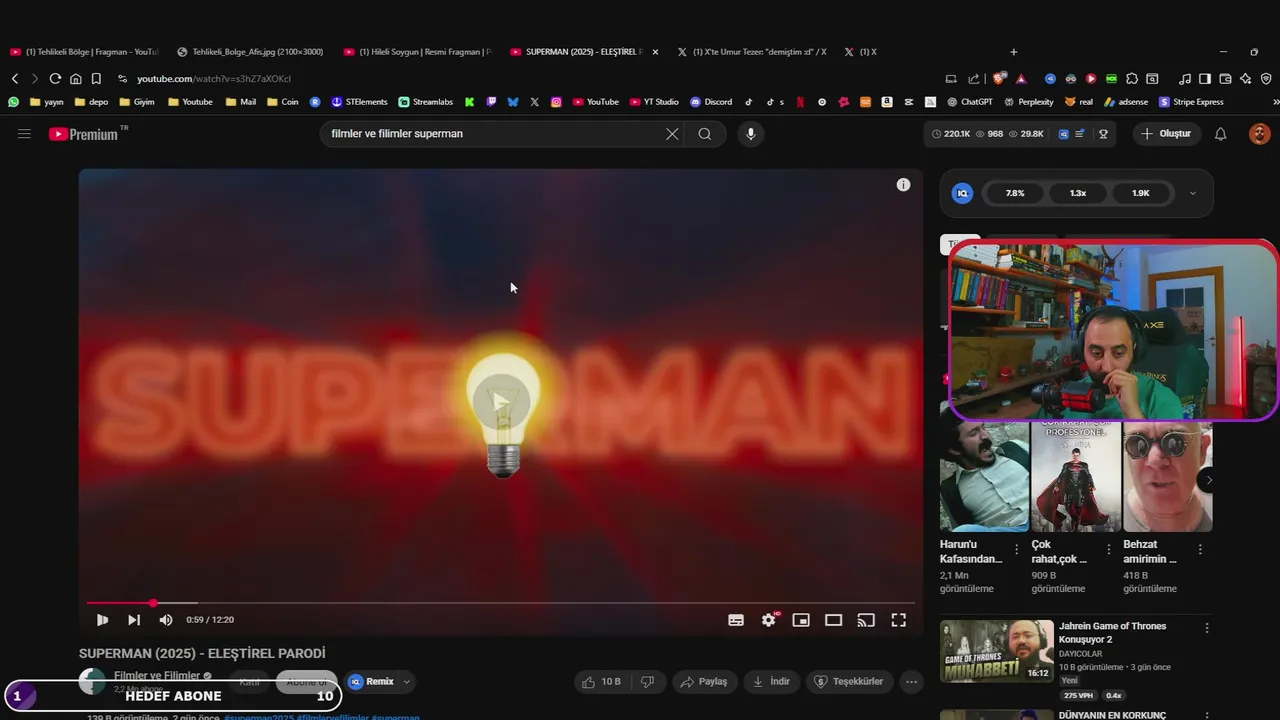Open a new browser tab
The image size is (1280, 720).
tap(1013, 52)
